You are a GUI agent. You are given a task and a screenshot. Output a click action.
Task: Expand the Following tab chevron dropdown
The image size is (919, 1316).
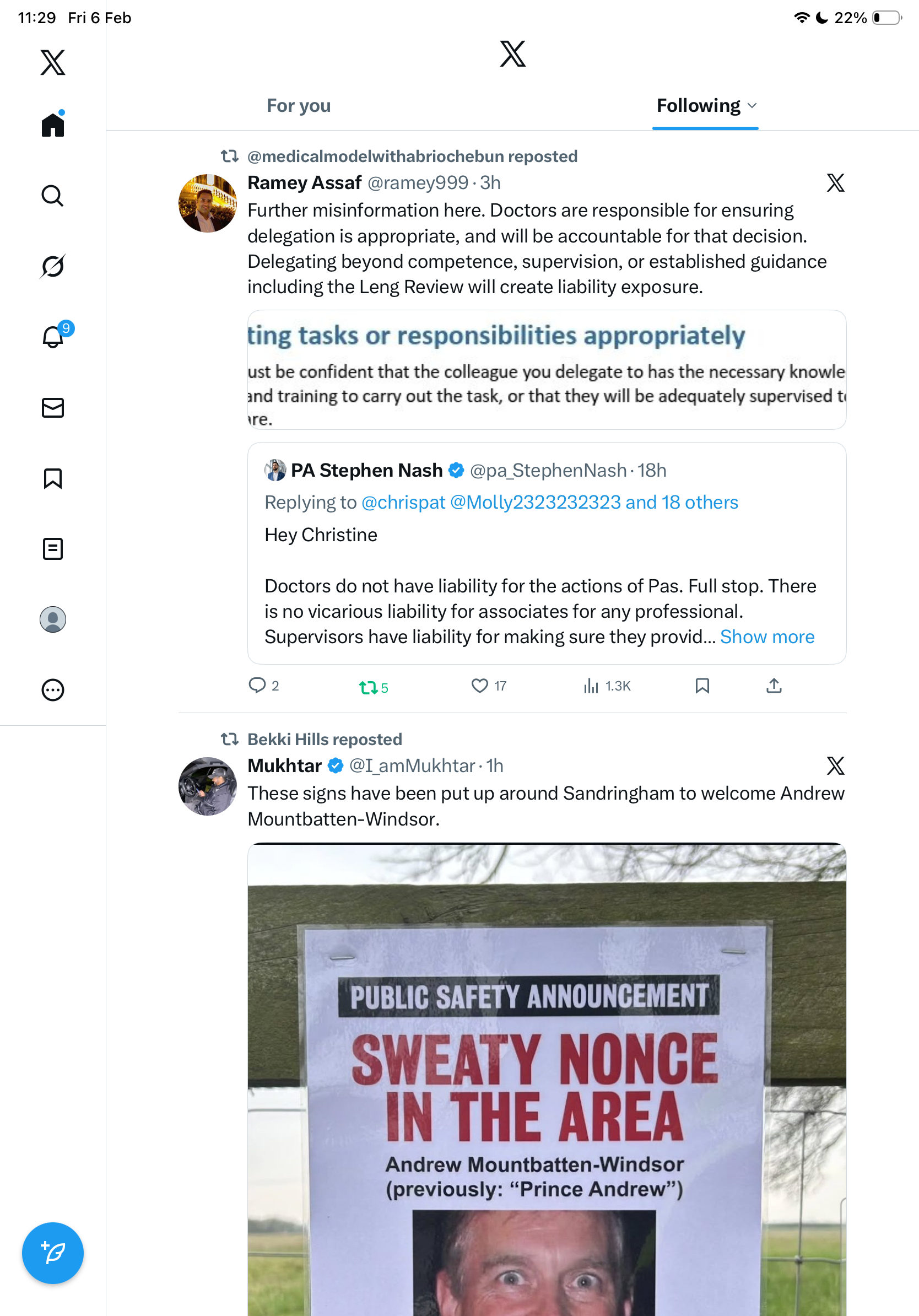[x=753, y=105]
